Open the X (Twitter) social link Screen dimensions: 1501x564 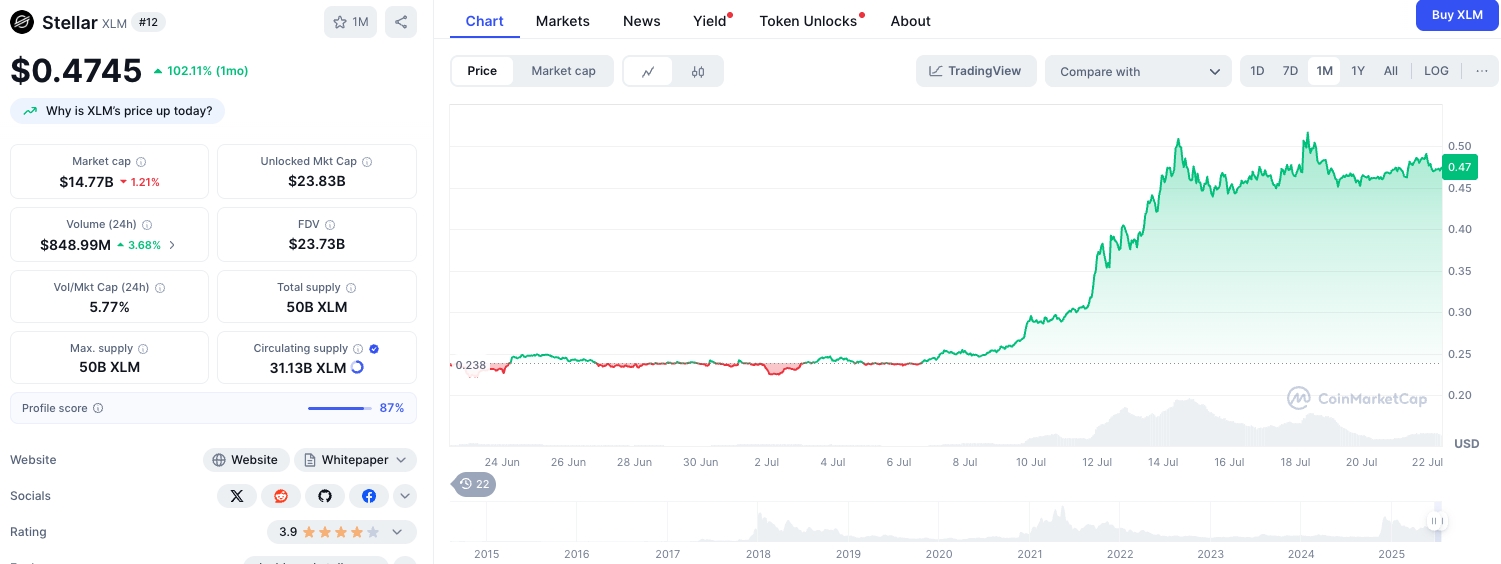[237, 496]
